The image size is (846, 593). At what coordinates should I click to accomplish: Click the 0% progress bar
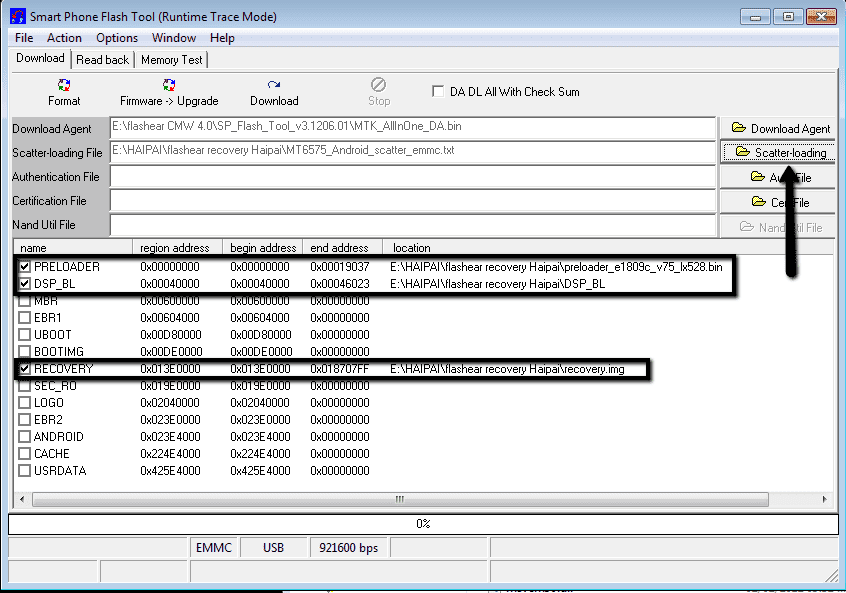423,524
